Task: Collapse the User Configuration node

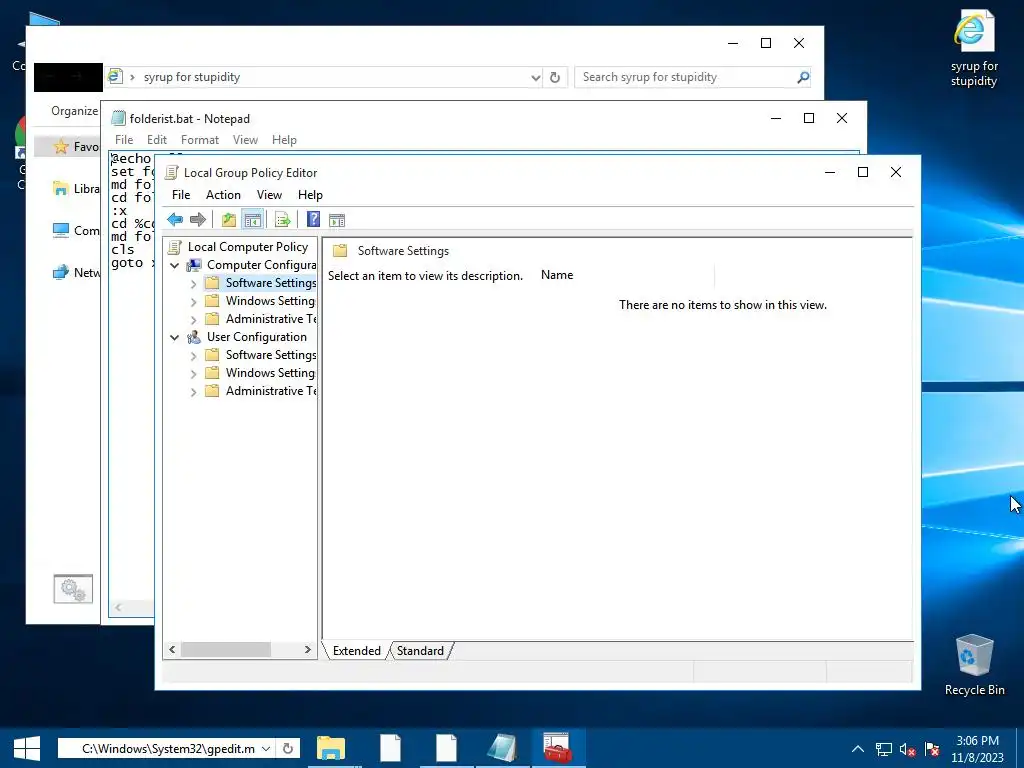Action: click(174, 338)
